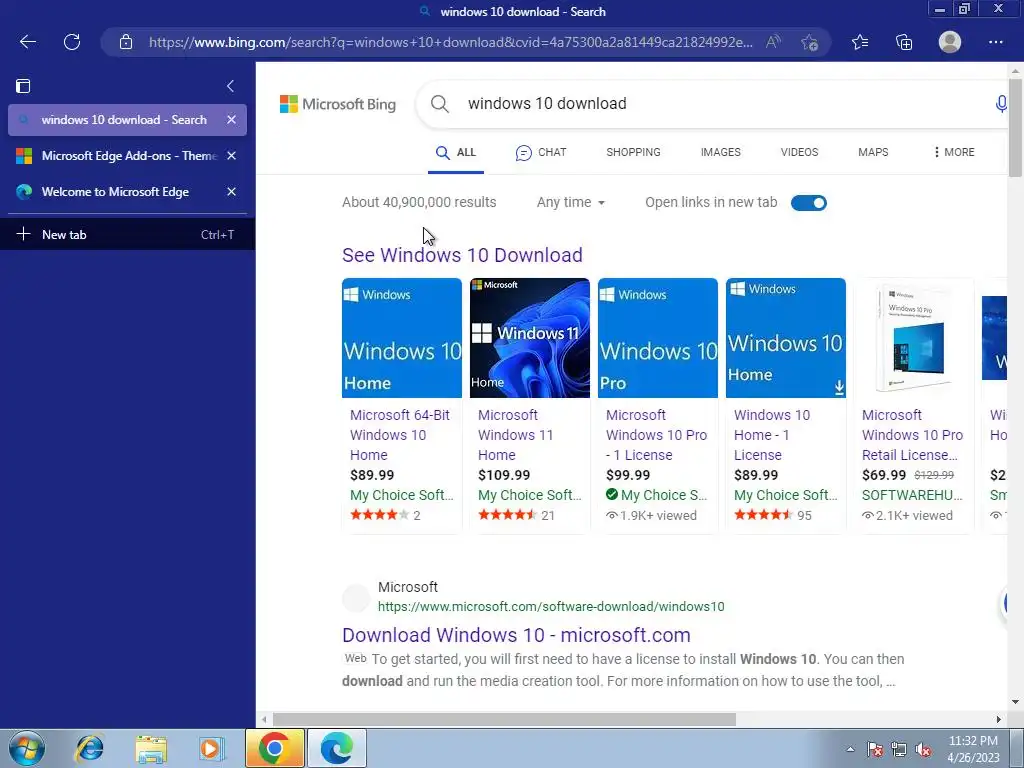Viewport: 1024px width, 768px height.
Task: Switch to Welcome to Microsoft Edge tab
Action: (127, 191)
